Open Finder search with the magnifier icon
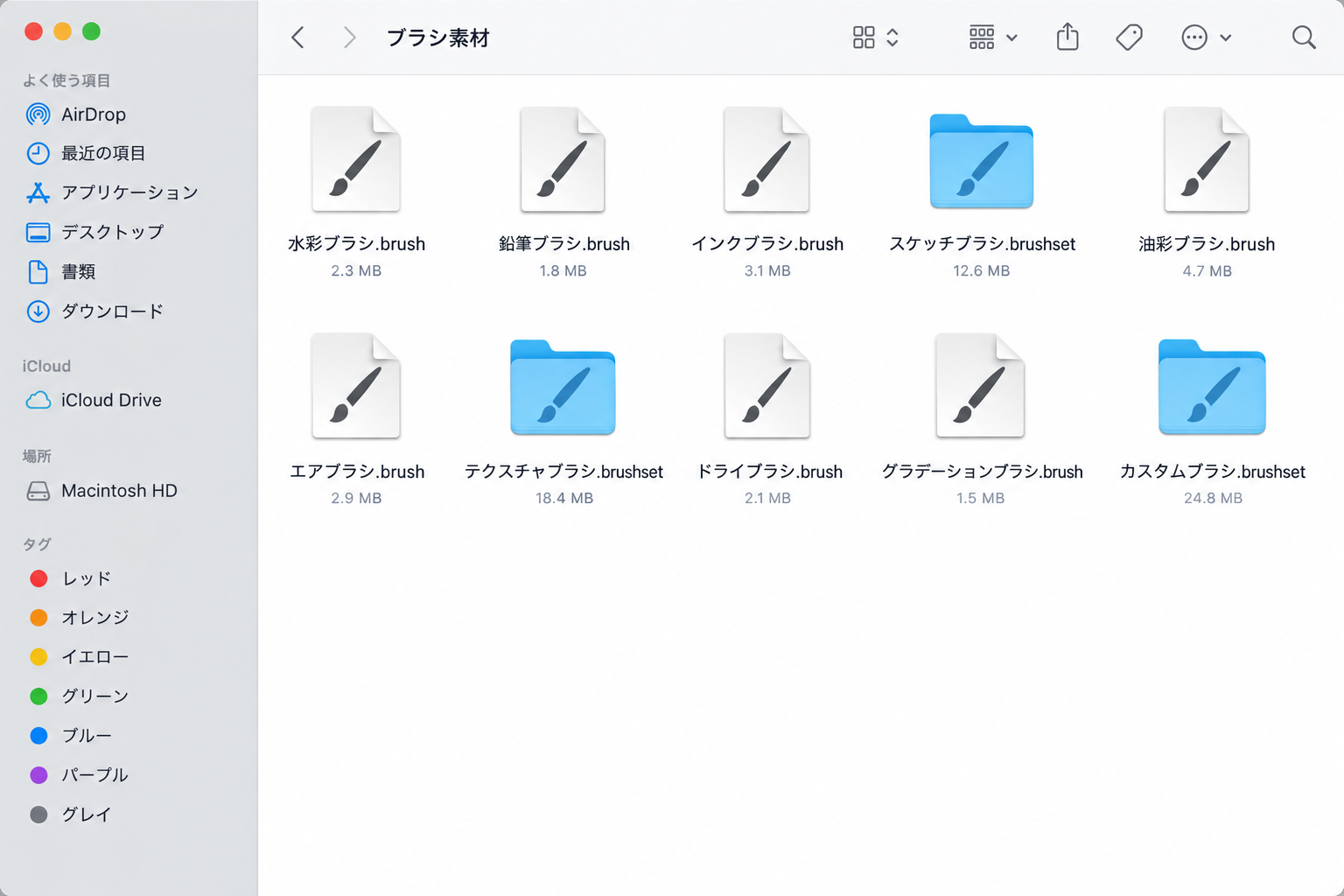The width and height of the screenshot is (1344, 896). 1304,37
